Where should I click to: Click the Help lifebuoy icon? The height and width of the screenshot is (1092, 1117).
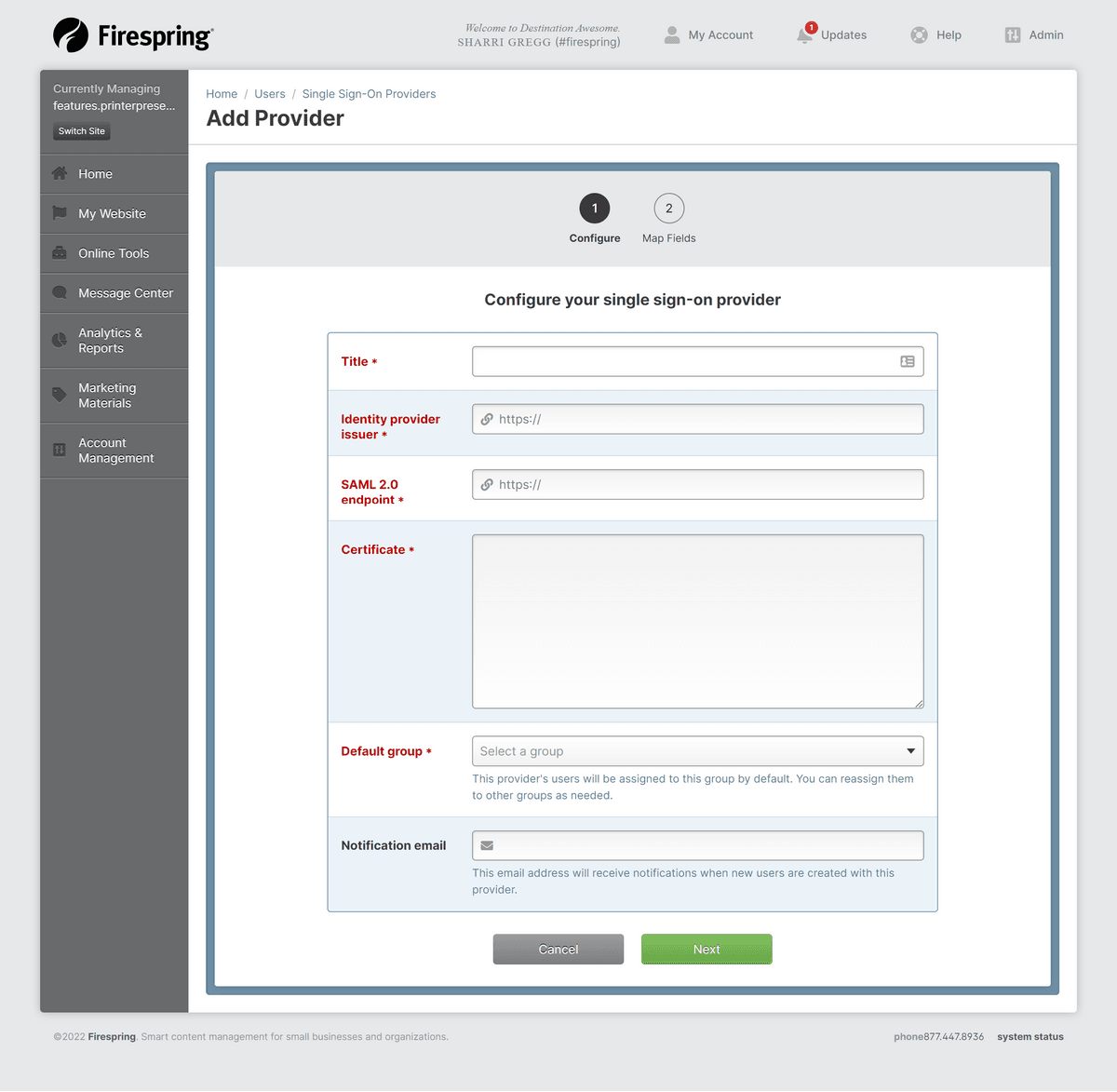(919, 35)
